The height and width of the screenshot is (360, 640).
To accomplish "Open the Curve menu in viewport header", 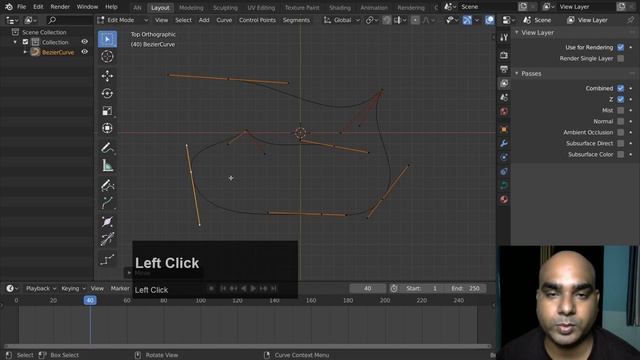I will (x=224, y=20).
